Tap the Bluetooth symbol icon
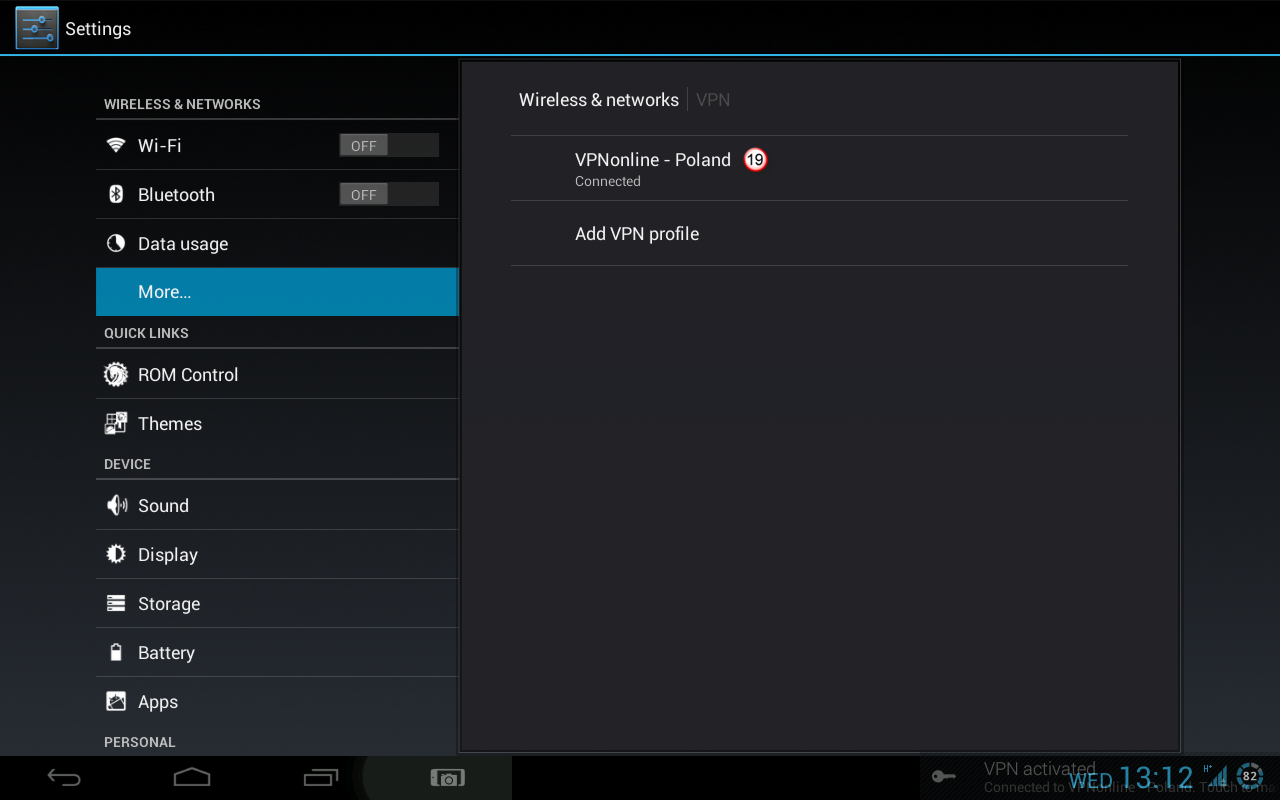The height and width of the screenshot is (800, 1280). tap(116, 194)
